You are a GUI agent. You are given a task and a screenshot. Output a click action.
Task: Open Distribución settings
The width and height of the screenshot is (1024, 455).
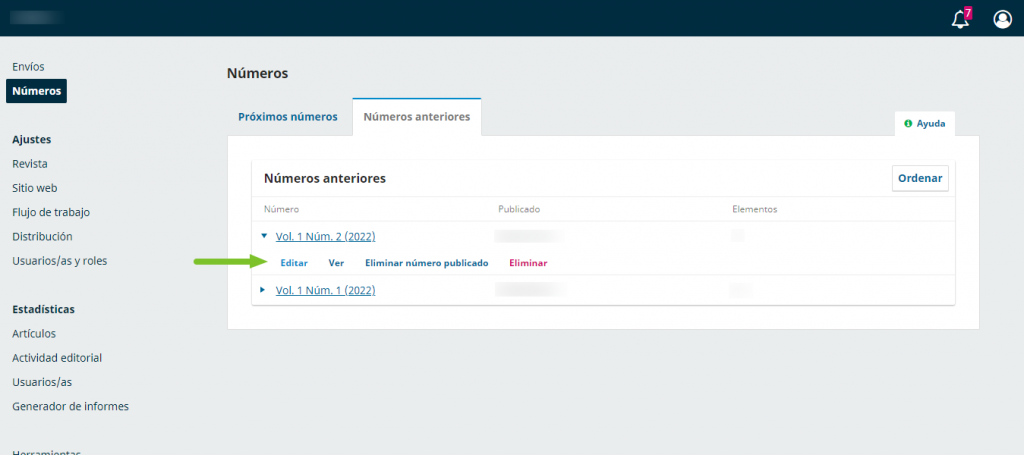42,236
